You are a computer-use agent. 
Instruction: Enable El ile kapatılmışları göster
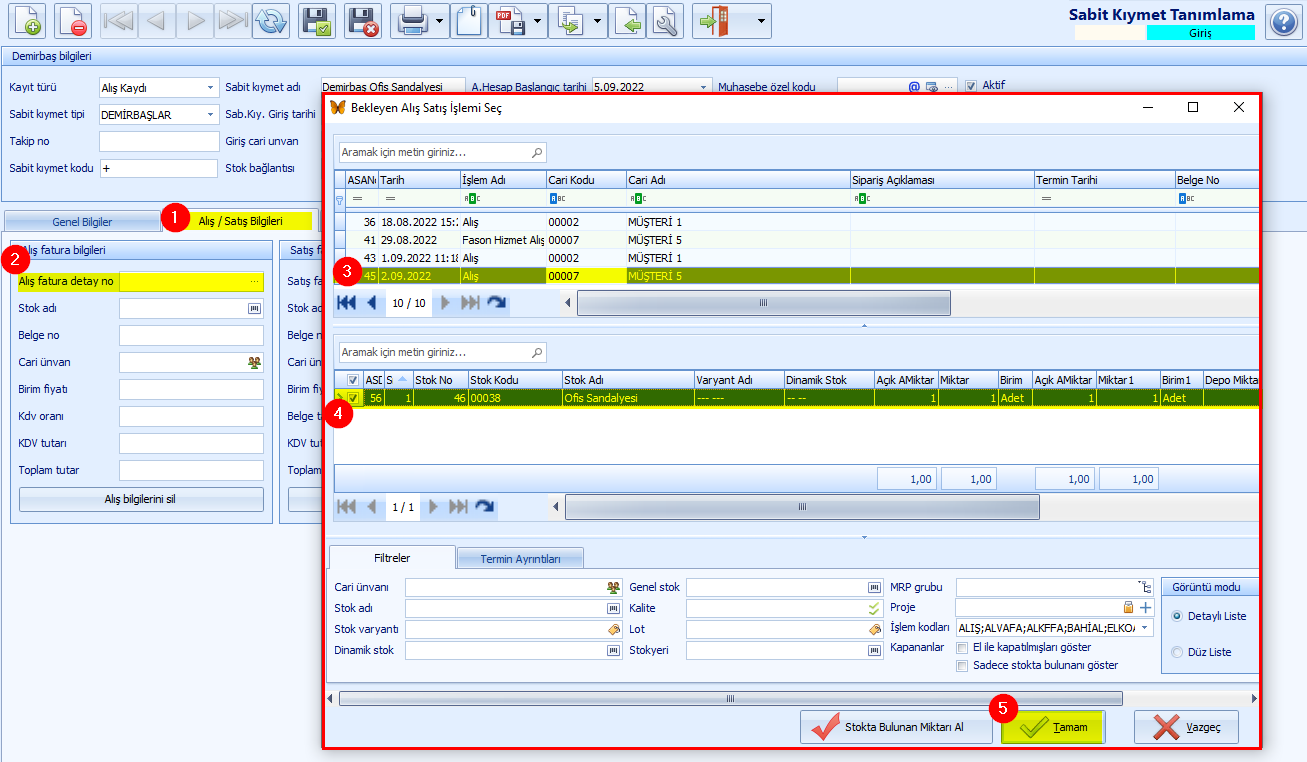pyautogui.click(x=962, y=648)
